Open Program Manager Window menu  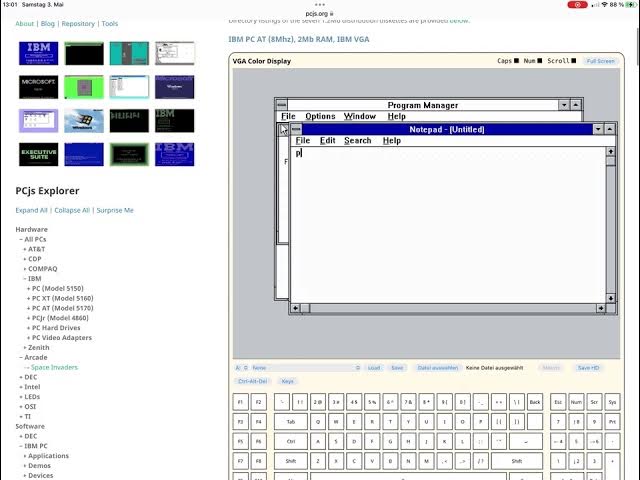[360, 116]
